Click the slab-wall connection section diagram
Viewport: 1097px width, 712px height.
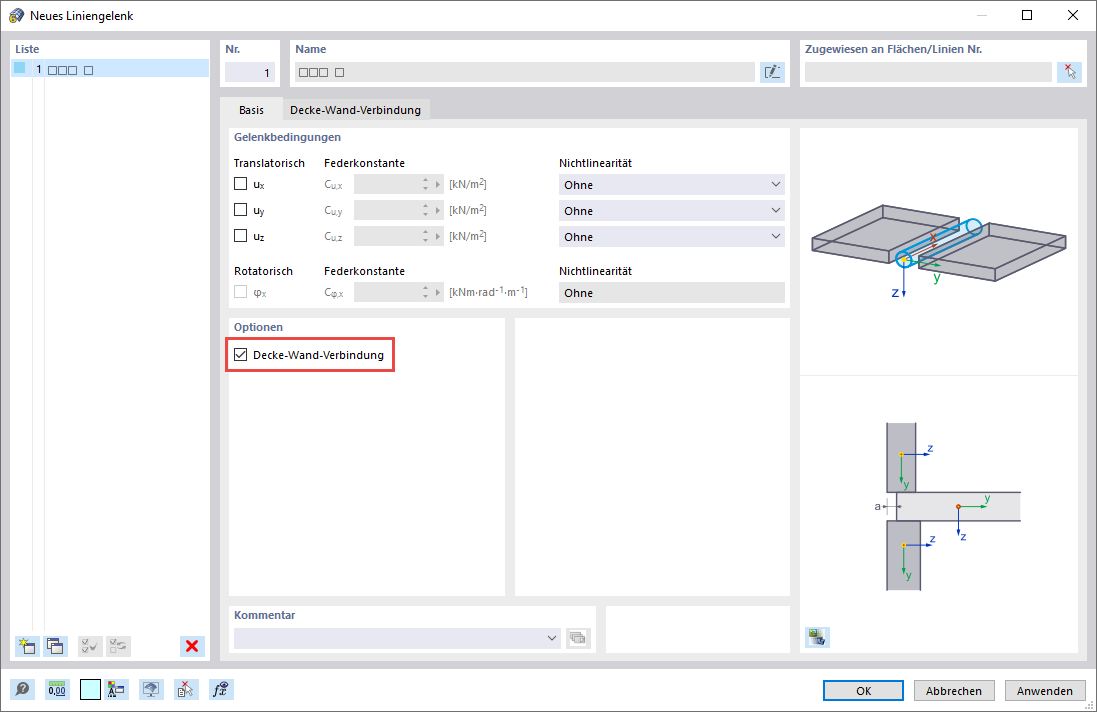click(946, 506)
